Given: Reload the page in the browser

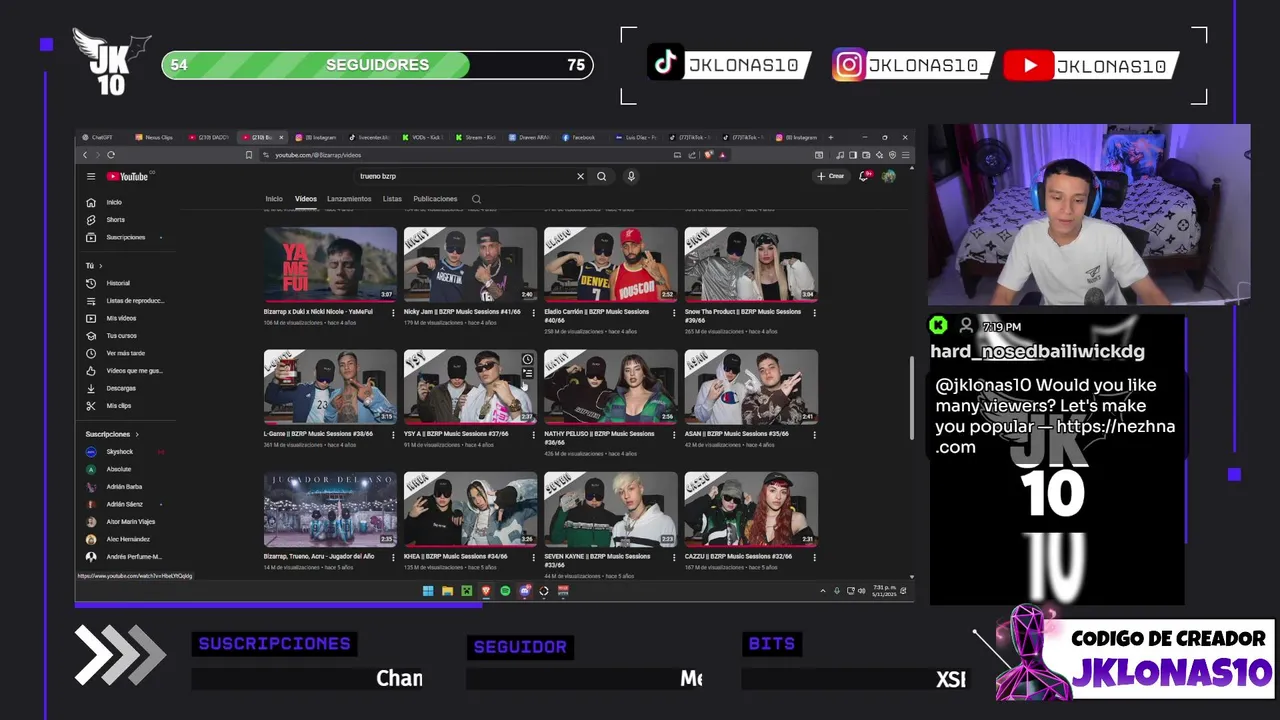Looking at the screenshot, I should click(x=111, y=155).
